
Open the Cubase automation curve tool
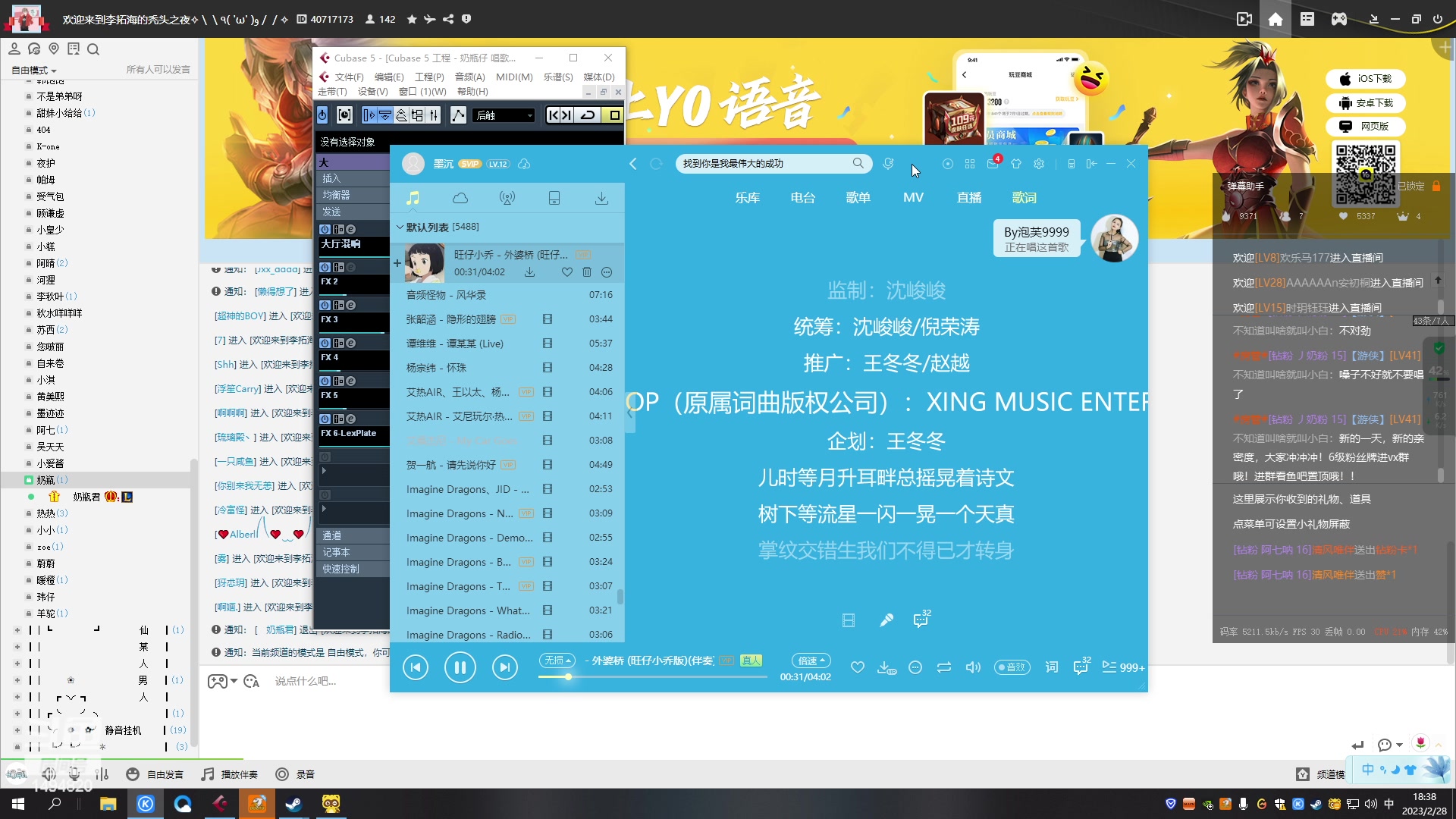coord(458,115)
